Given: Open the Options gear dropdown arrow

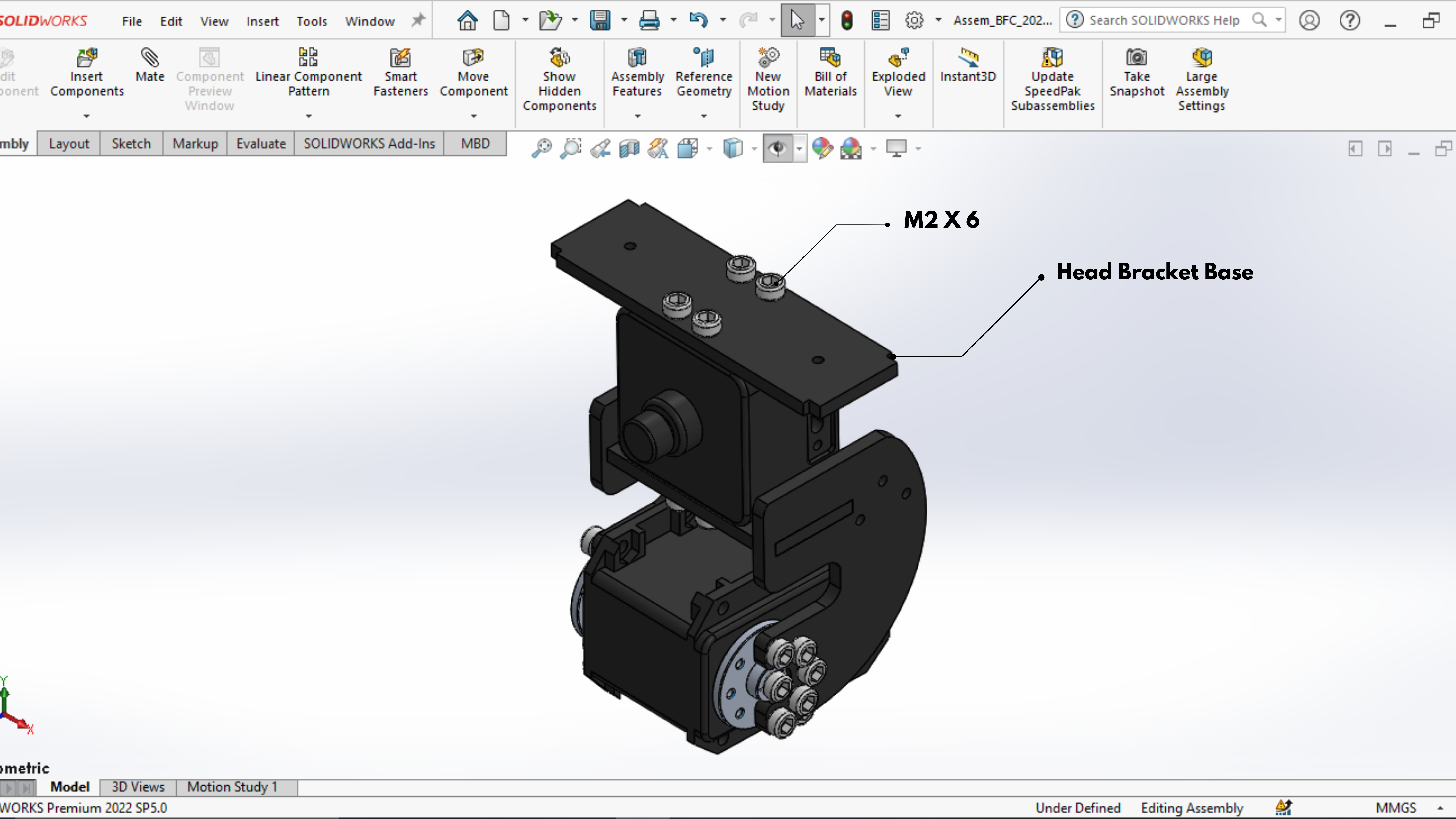Looking at the screenshot, I should coord(938,20).
